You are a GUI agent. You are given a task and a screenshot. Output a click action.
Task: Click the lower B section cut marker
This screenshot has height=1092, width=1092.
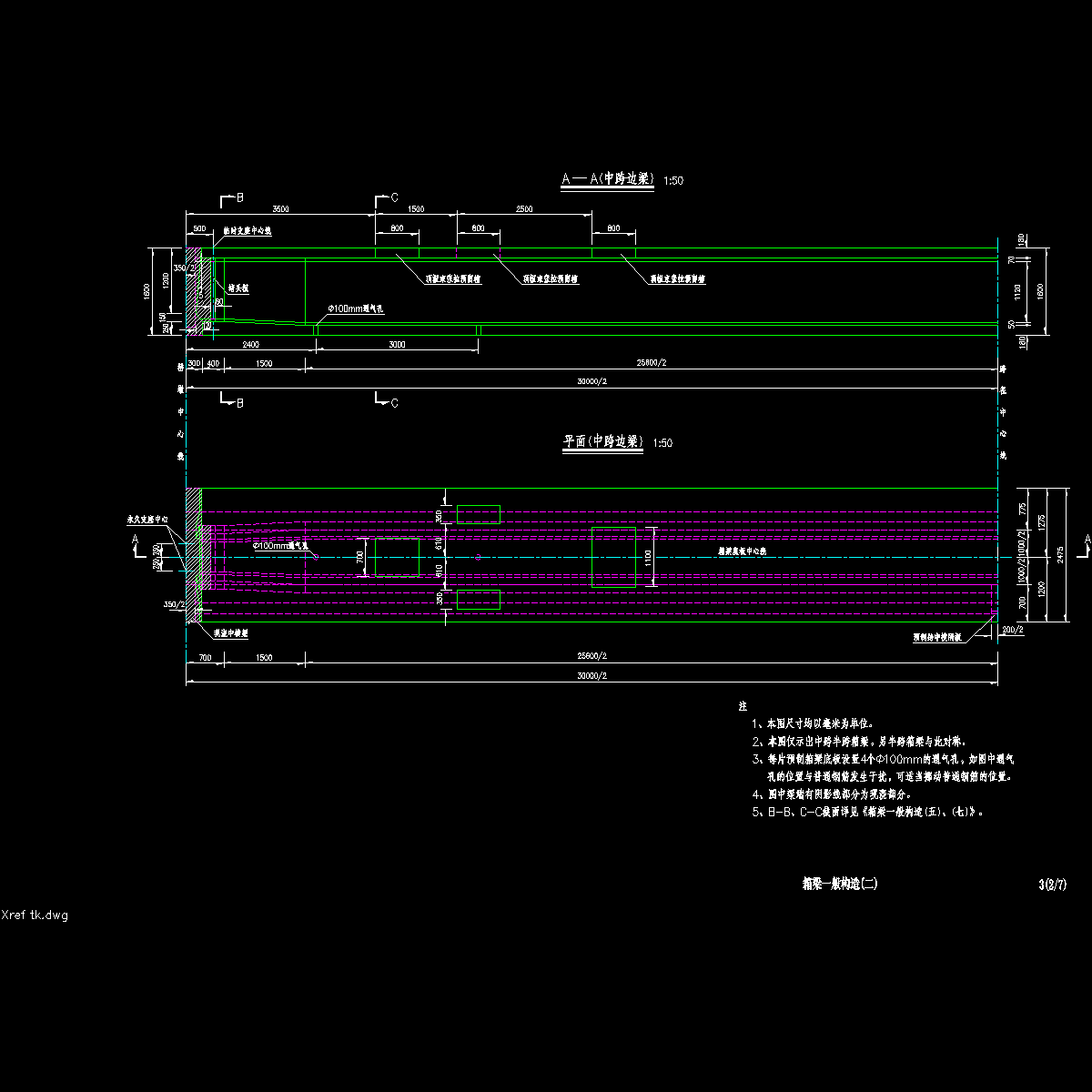[x=229, y=401]
